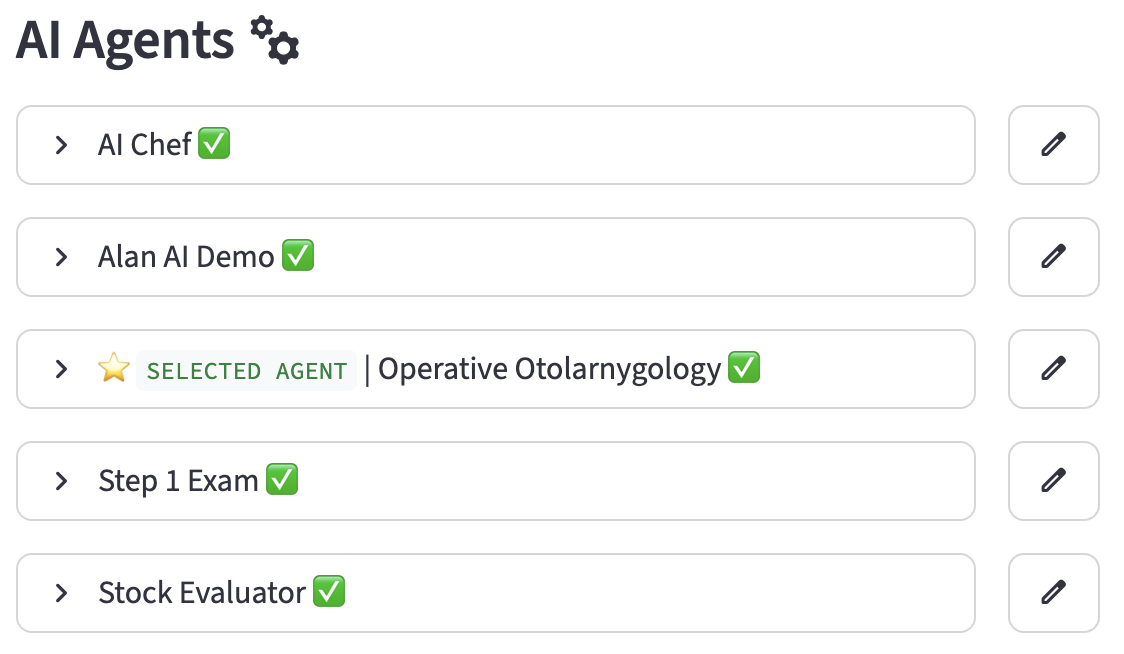1124x654 pixels.
Task: Click the AI Agents heading text
Action: click(125, 41)
